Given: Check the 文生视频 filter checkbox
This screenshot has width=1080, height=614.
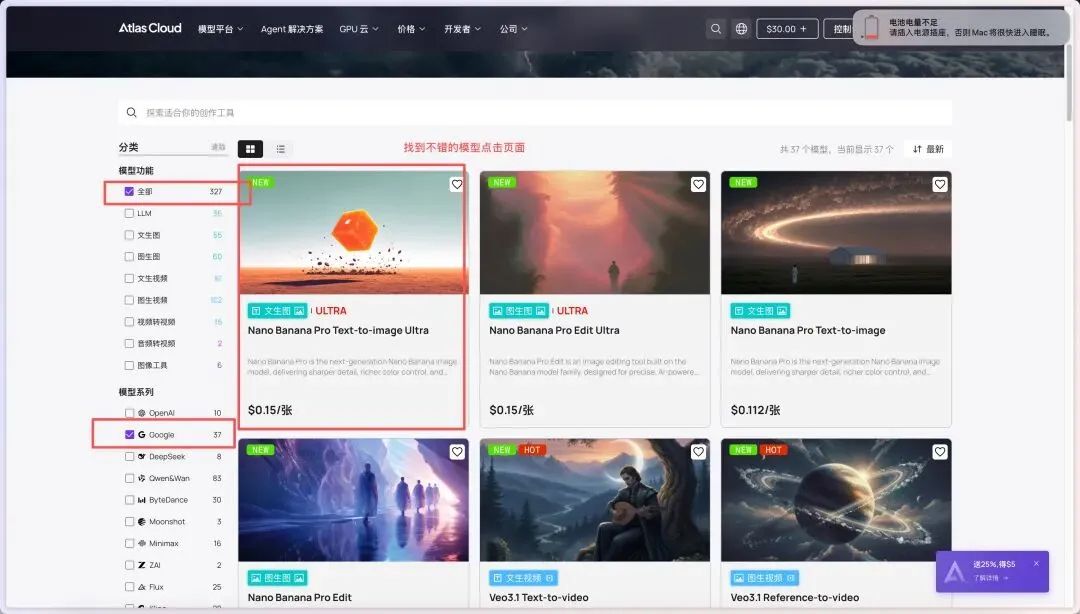Looking at the screenshot, I should pyautogui.click(x=129, y=278).
